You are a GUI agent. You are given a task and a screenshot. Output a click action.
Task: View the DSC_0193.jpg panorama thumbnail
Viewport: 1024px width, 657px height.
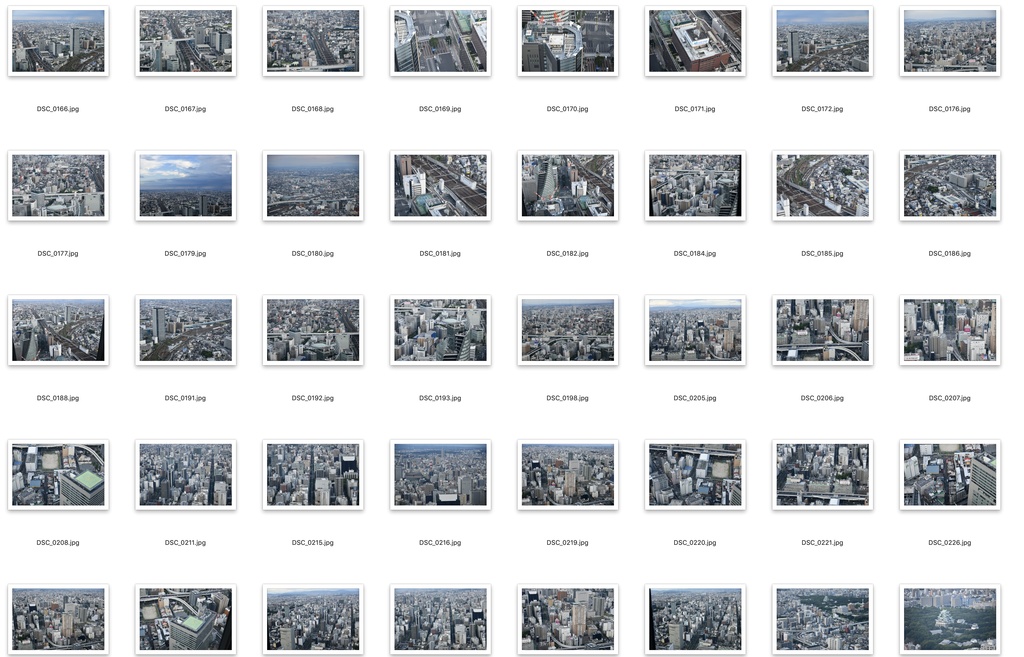click(x=440, y=330)
